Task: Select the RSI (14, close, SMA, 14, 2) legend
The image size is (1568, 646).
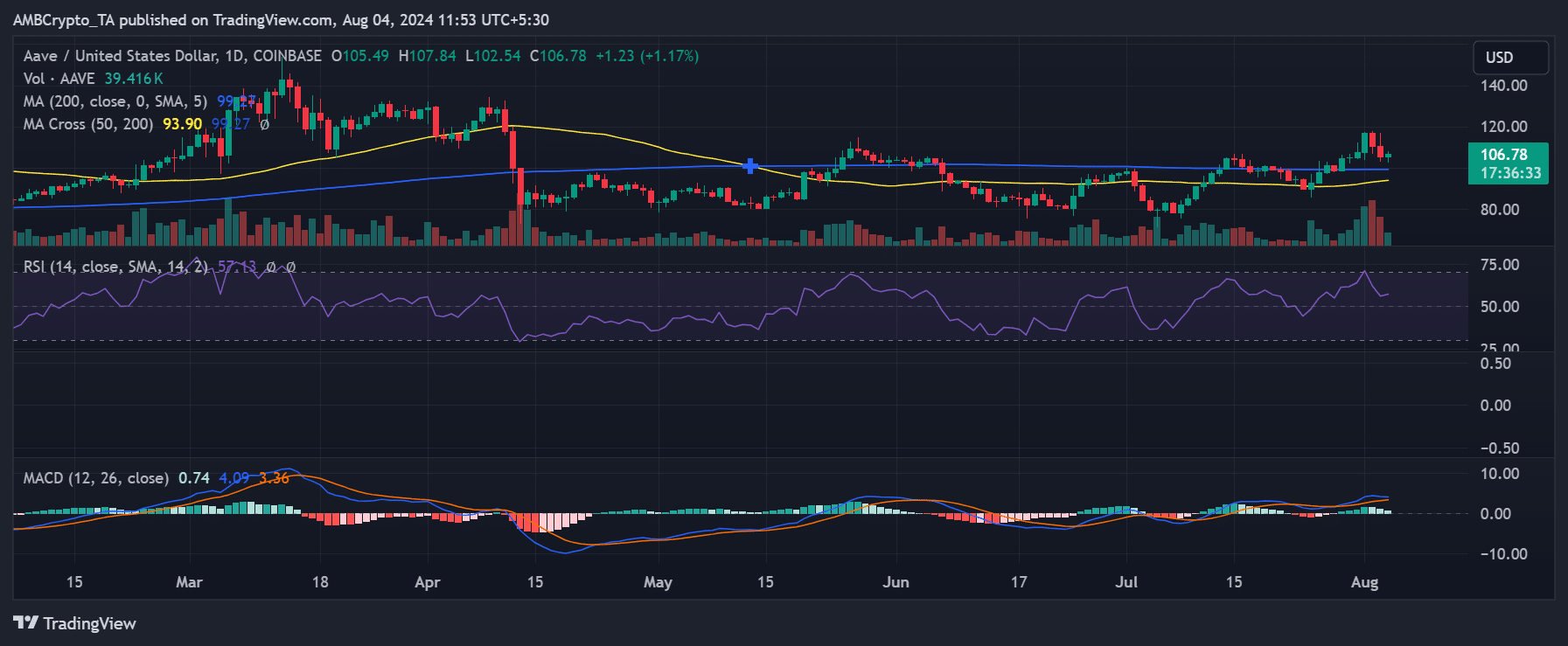Action: (115, 267)
